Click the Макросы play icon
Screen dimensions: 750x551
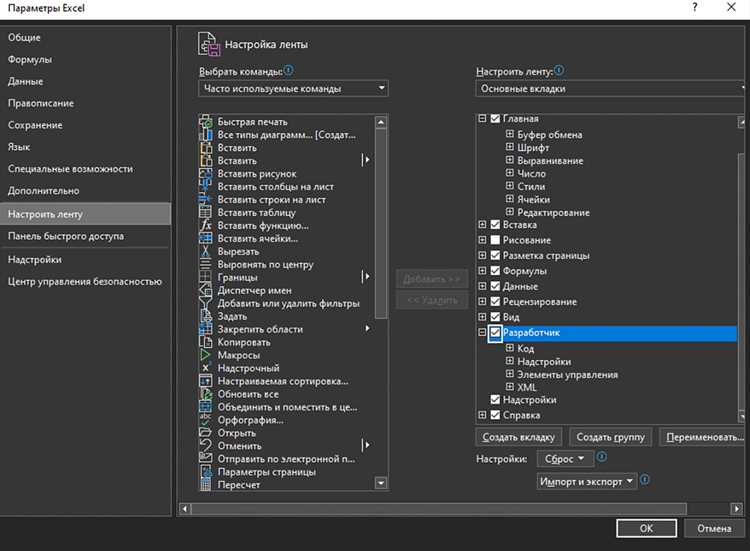205,355
